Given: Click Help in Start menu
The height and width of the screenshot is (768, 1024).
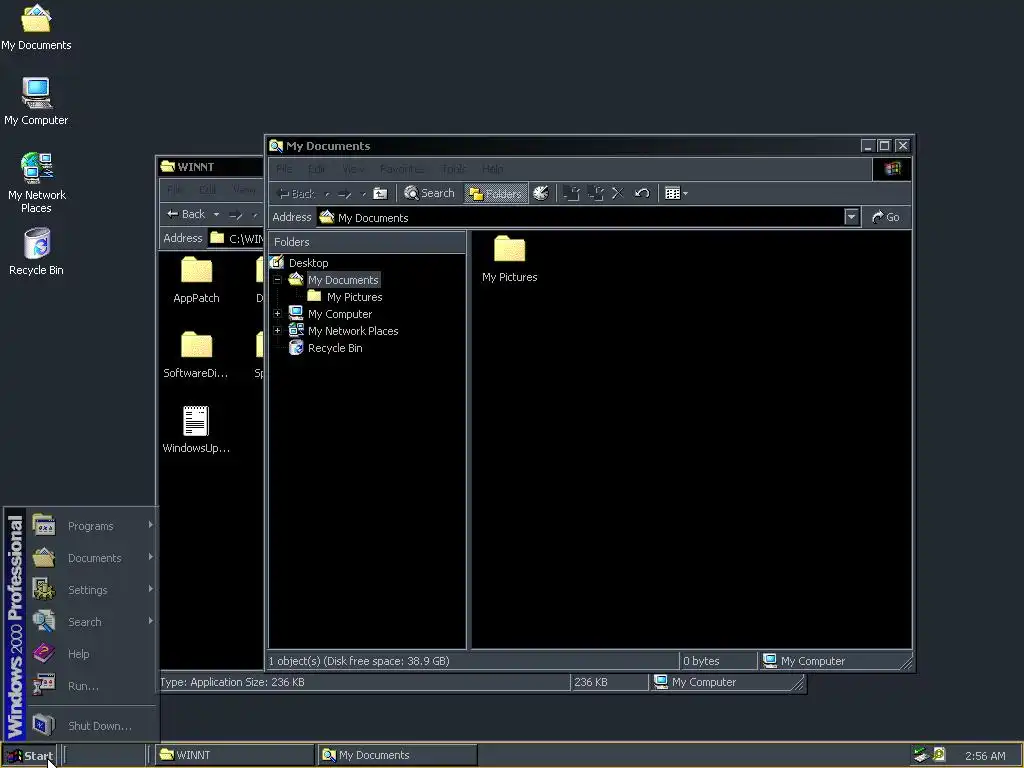Looking at the screenshot, I should 92,654.
